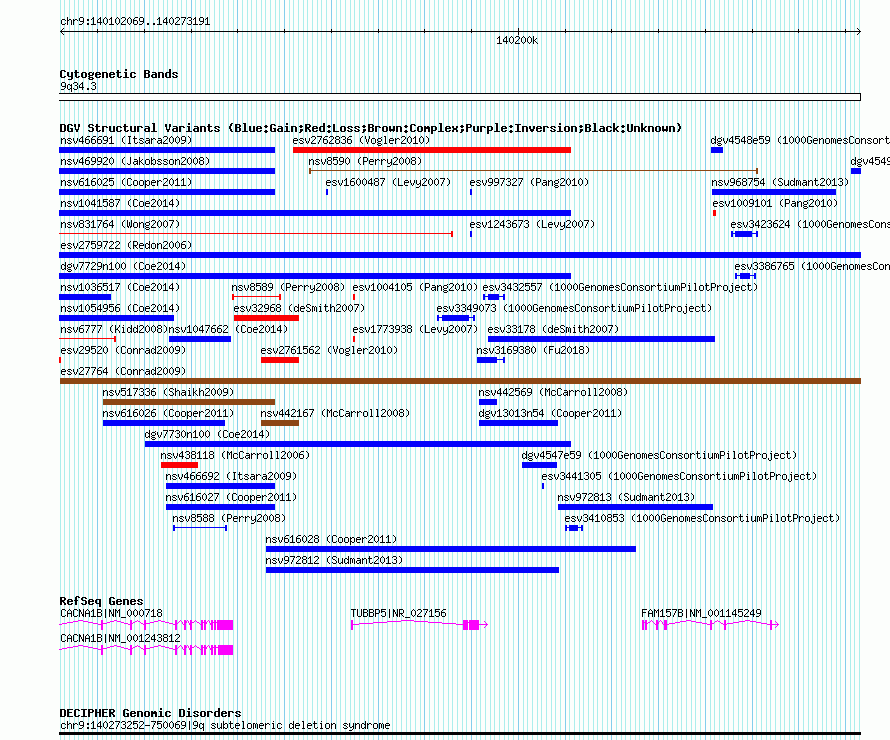Open TUBBP5|NR_027156 gene label
The width and height of the screenshot is (890, 740).
click(398, 613)
